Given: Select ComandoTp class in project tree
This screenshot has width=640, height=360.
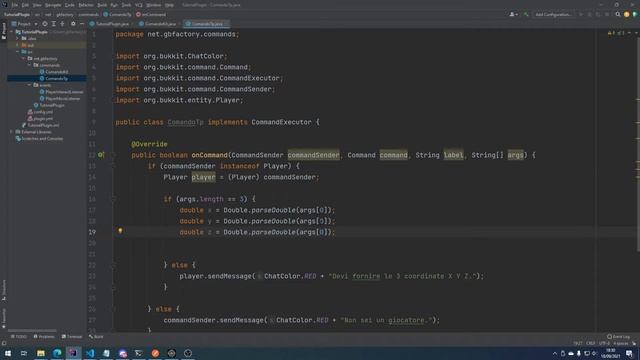Looking at the screenshot, I should pyautogui.click(x=54, y=78).
